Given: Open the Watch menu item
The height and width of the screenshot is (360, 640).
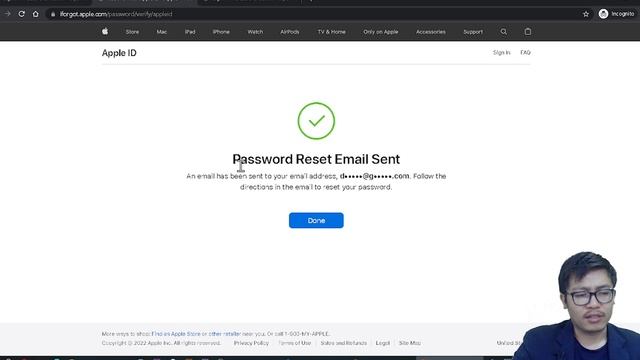Looking at the screenshot, I should pyautogui.click(x=255, y=32).
